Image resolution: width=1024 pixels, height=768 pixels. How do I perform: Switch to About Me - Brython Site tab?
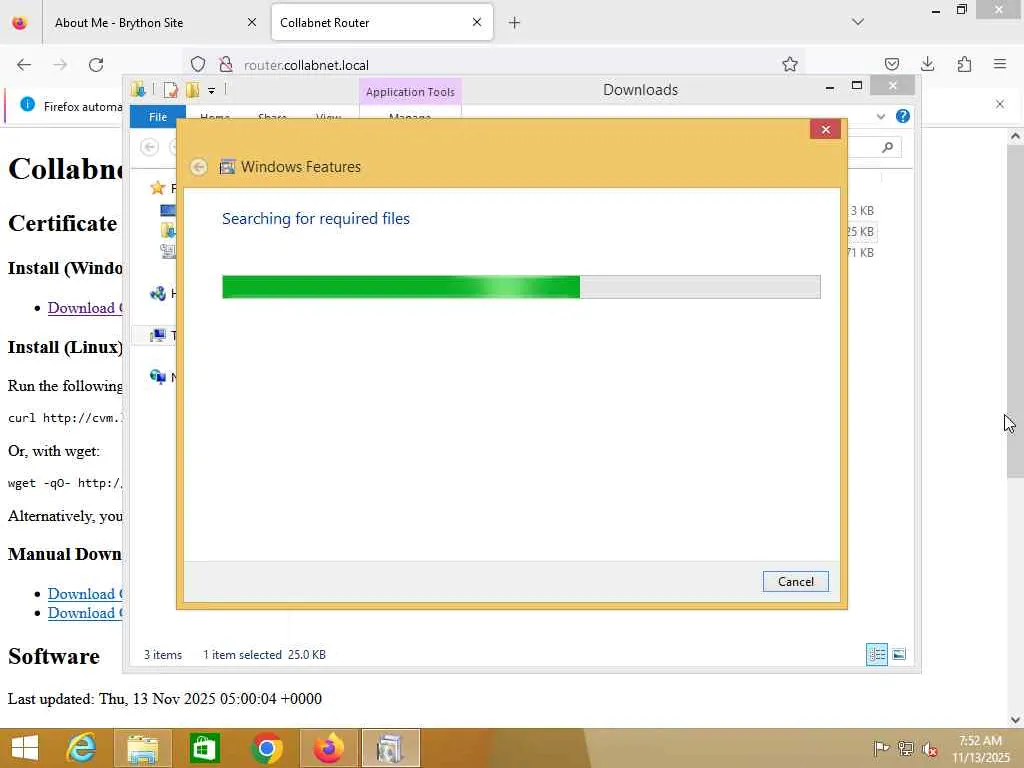(119, 23)
